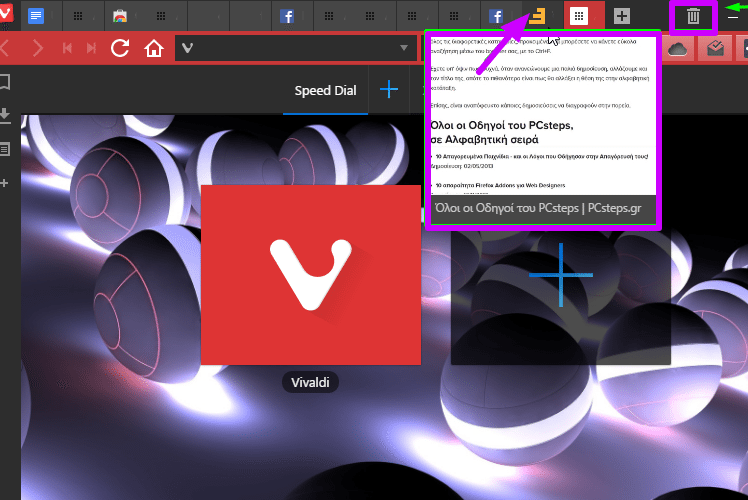
Task: Add a web panel with sidebar plus
Action: [4, 183]
